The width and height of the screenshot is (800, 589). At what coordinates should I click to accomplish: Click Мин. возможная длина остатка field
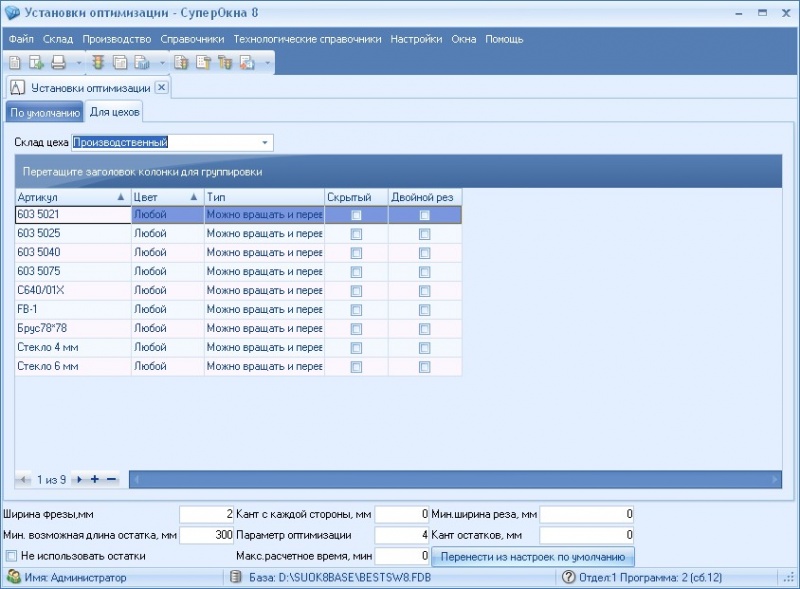click(x=207, y=535)
